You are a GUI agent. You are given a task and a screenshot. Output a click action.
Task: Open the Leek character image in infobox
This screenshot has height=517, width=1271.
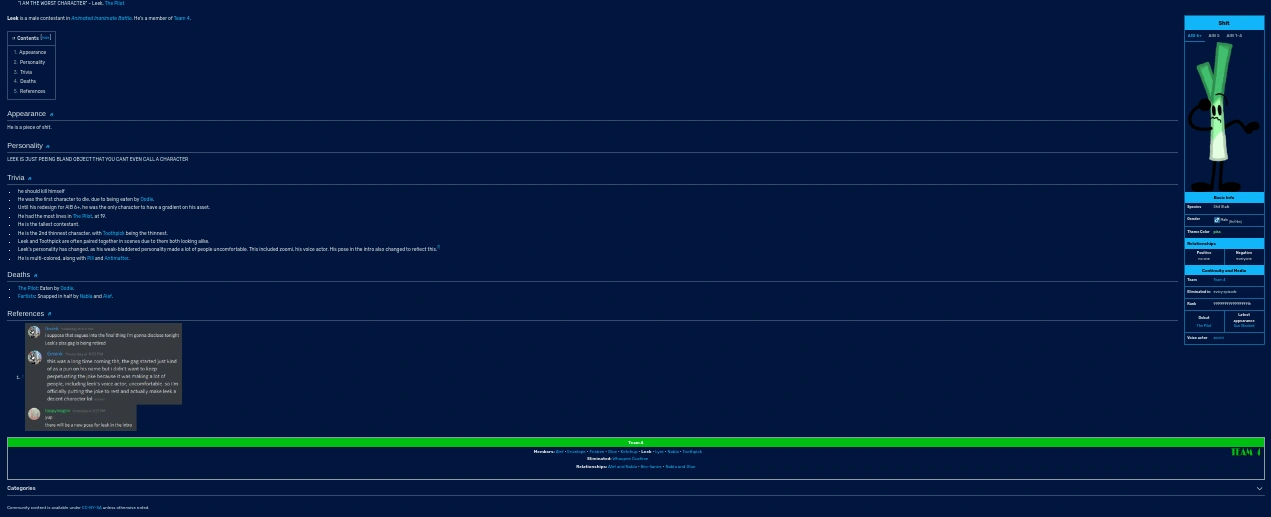(x=1222, y=116)
